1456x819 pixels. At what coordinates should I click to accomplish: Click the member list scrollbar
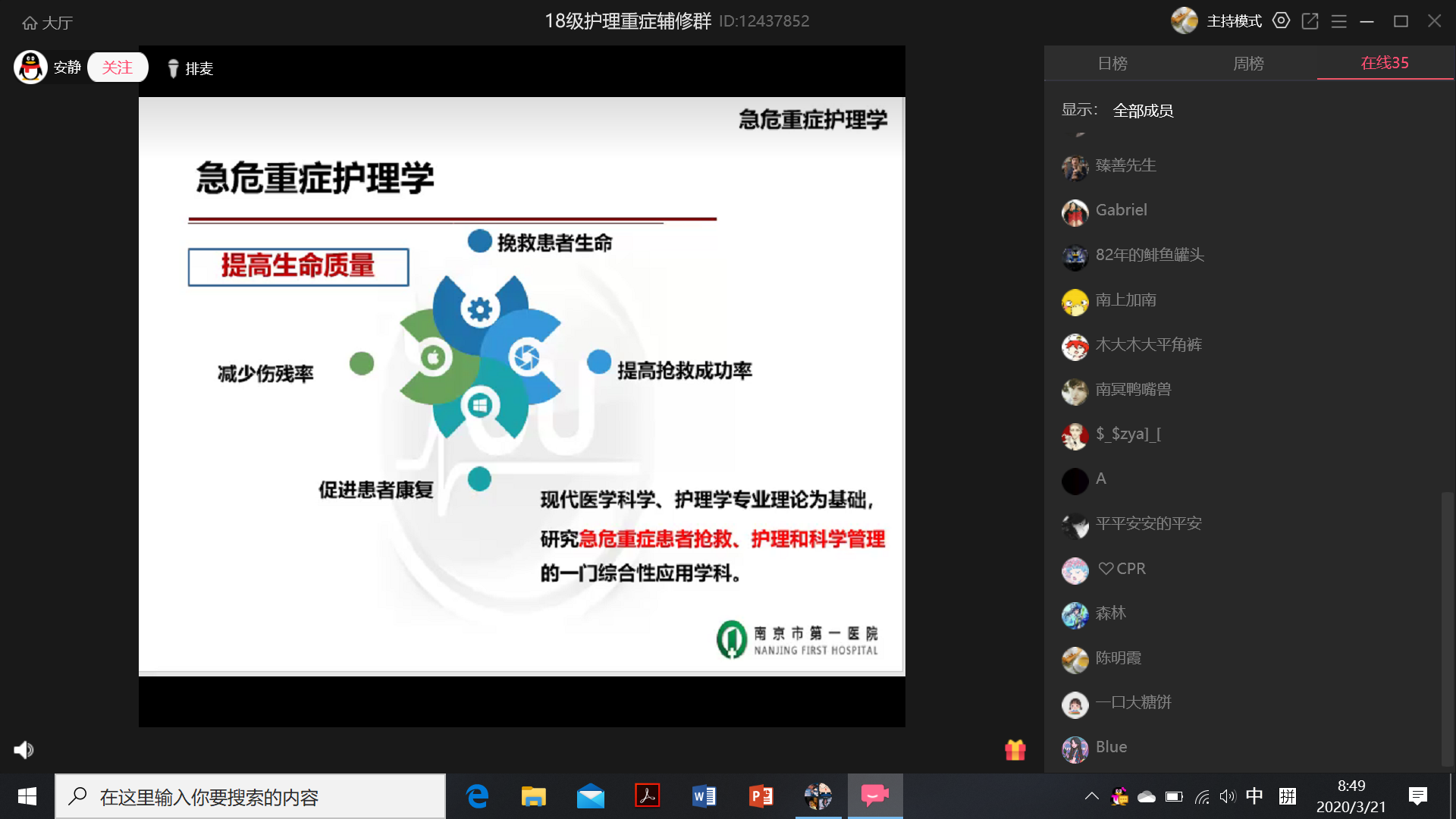pos(1447,628)
